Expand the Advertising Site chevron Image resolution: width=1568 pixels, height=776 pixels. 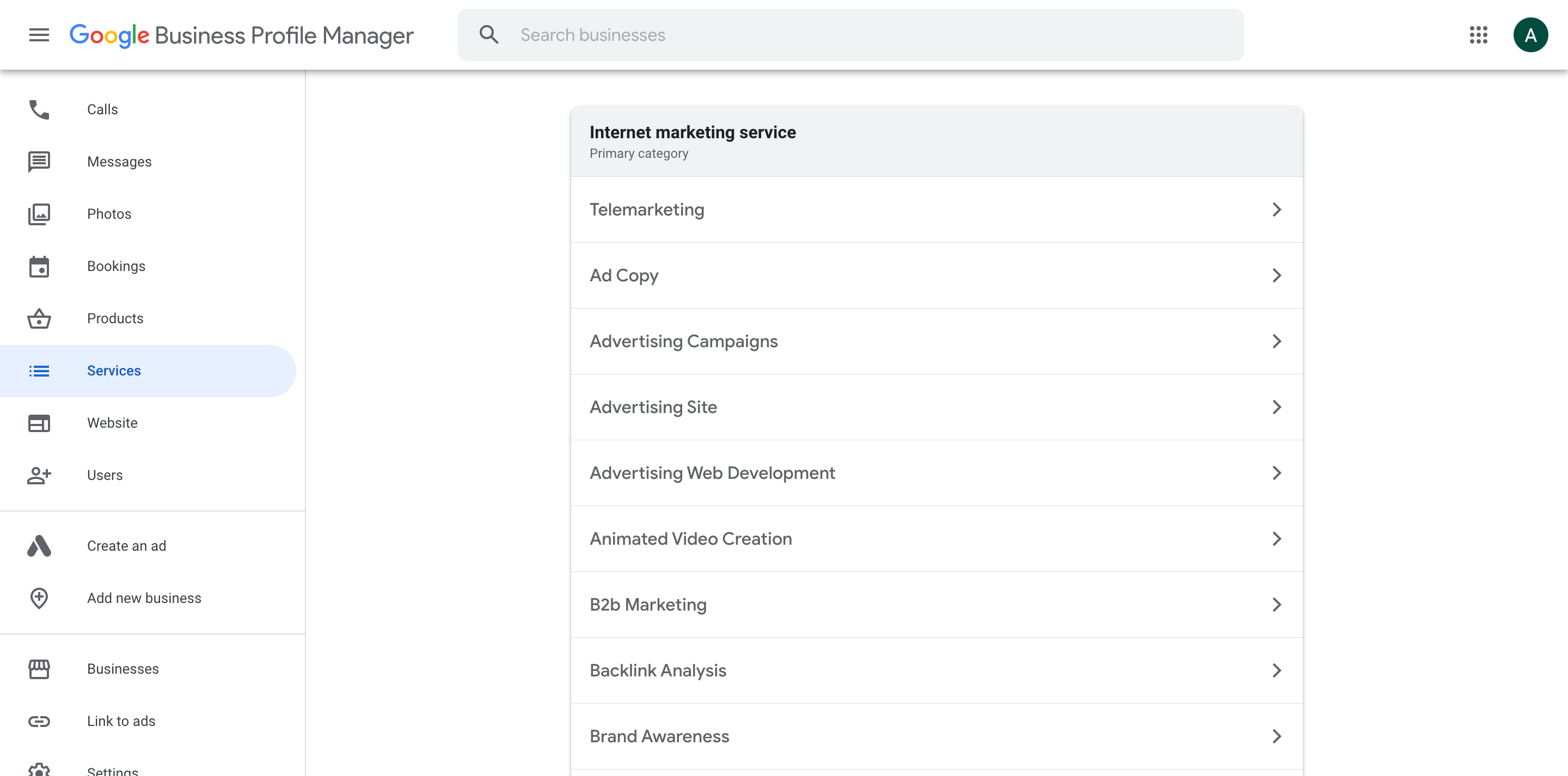point(1276,407)
